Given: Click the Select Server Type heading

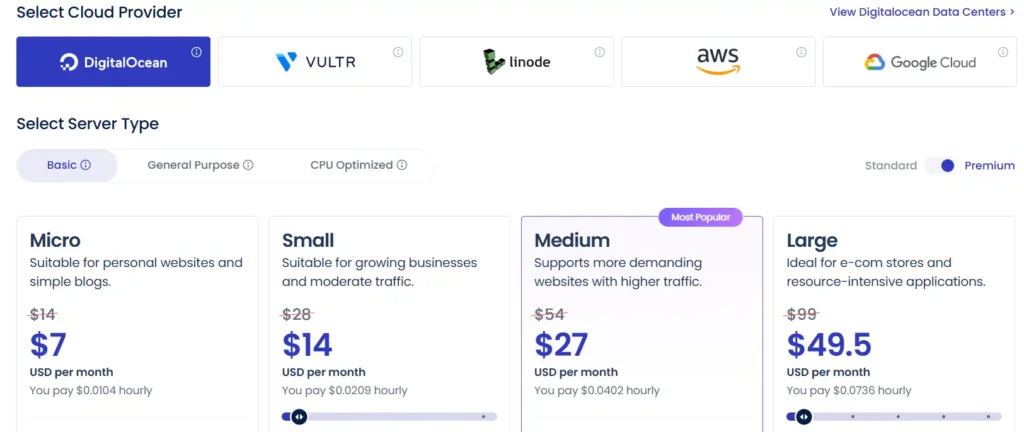Looking at the screenshot, I should (x=88, y=123).
